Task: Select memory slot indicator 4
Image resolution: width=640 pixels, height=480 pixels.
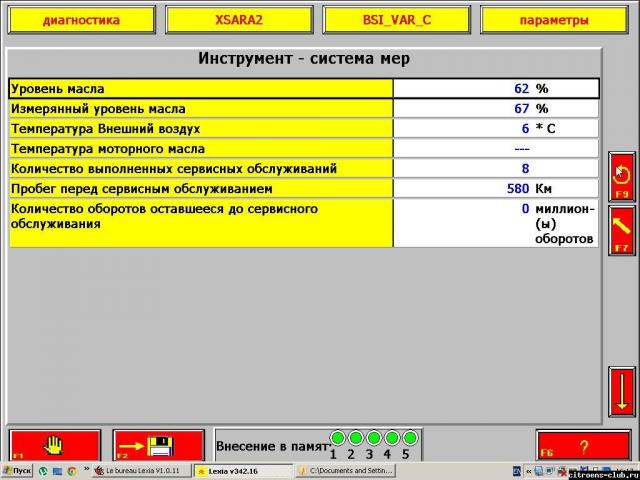Action: (392, 438)
